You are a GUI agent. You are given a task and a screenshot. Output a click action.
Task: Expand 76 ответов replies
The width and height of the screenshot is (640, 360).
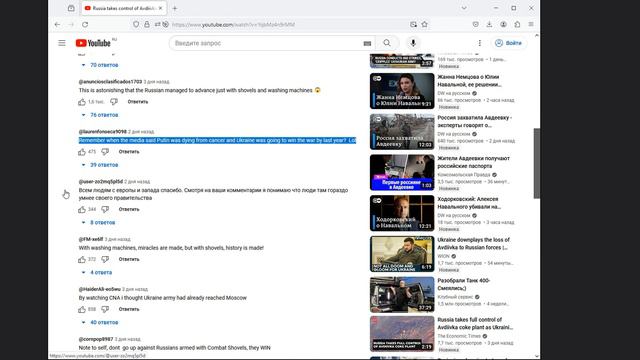click(x=100, y=115)
